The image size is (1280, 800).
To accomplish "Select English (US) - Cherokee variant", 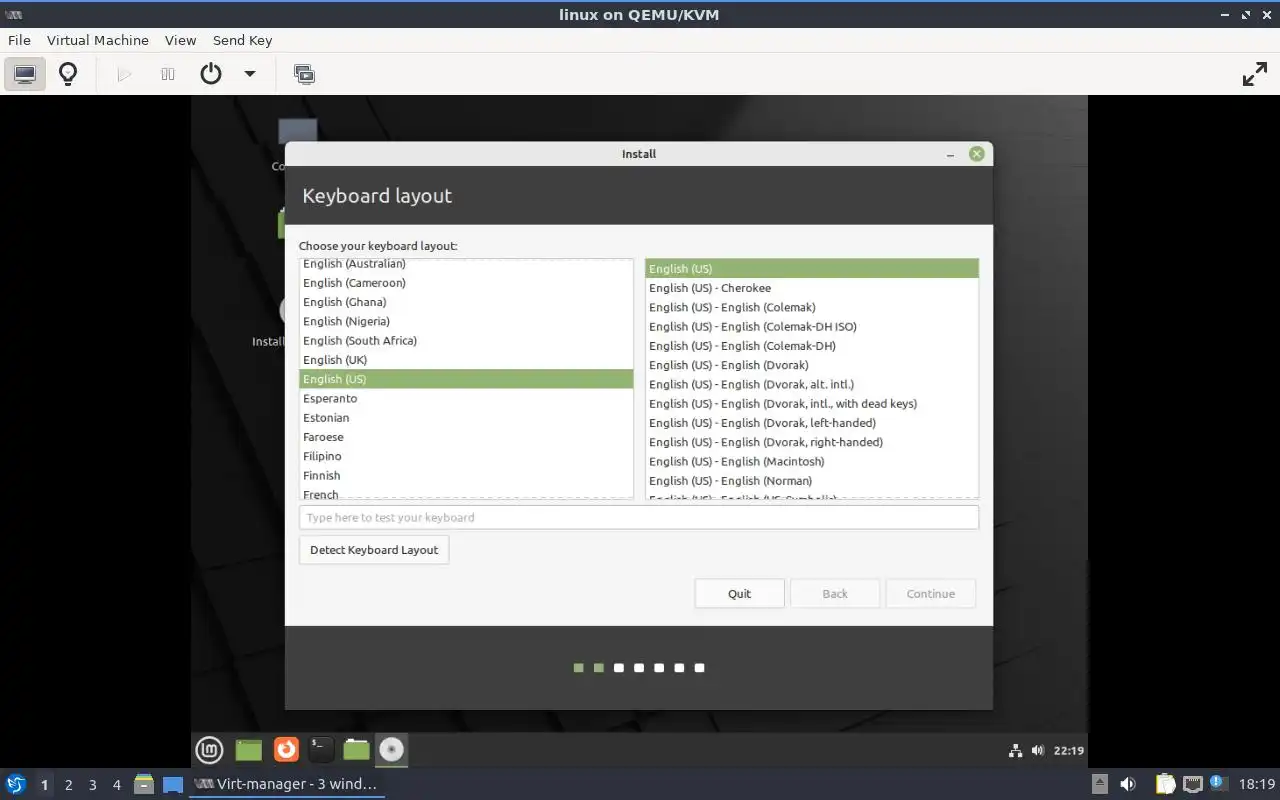I will click(x=812, y=288).
